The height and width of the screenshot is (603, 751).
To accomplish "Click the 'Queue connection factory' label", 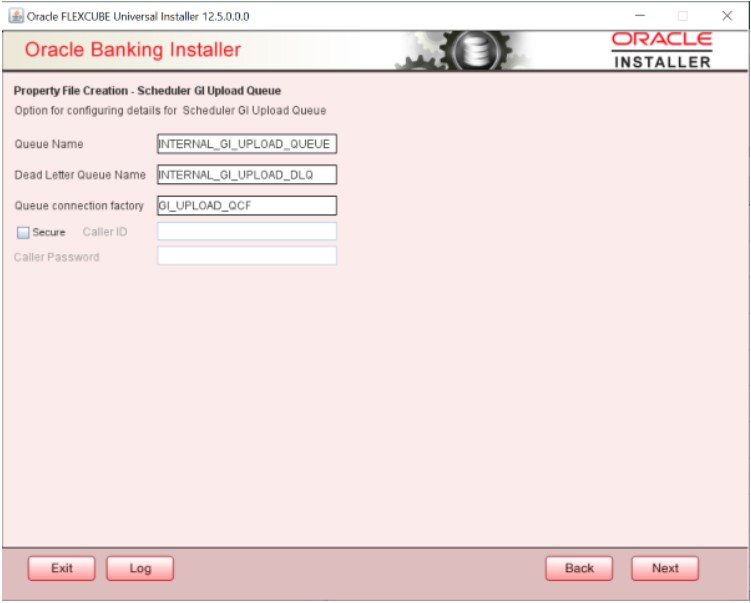I will pos(79,205).
